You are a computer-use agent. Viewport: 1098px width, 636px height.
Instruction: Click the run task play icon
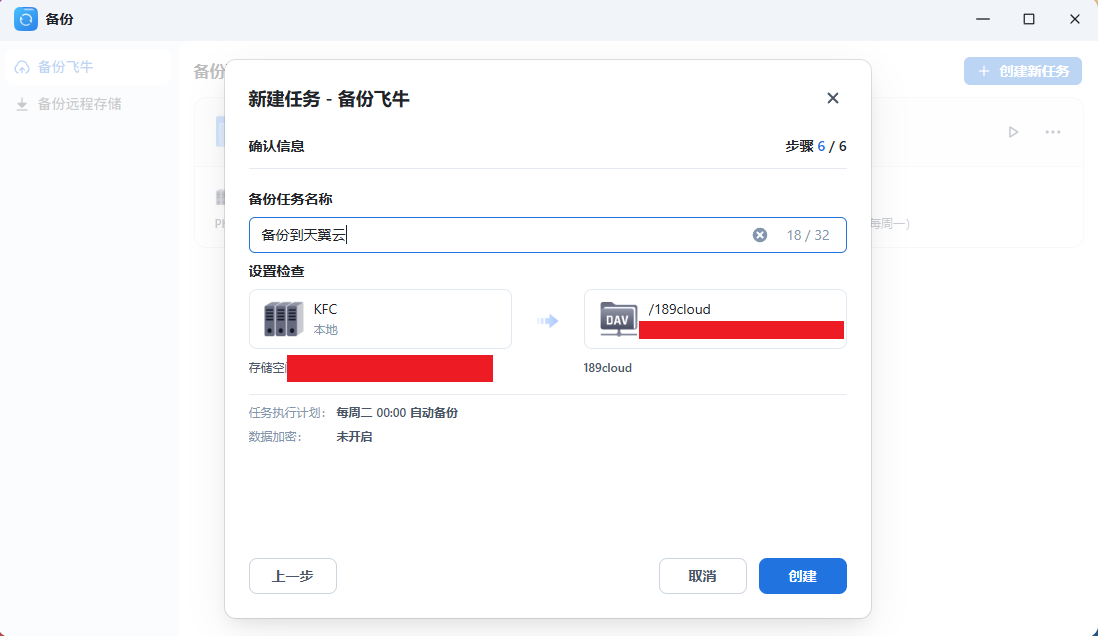point(1013,132)
